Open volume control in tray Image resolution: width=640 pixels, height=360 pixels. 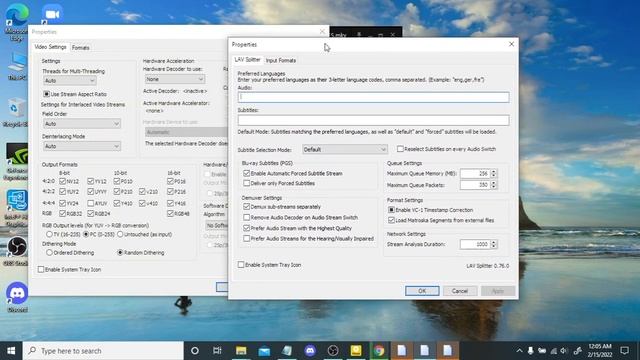(x=564, y=351)
